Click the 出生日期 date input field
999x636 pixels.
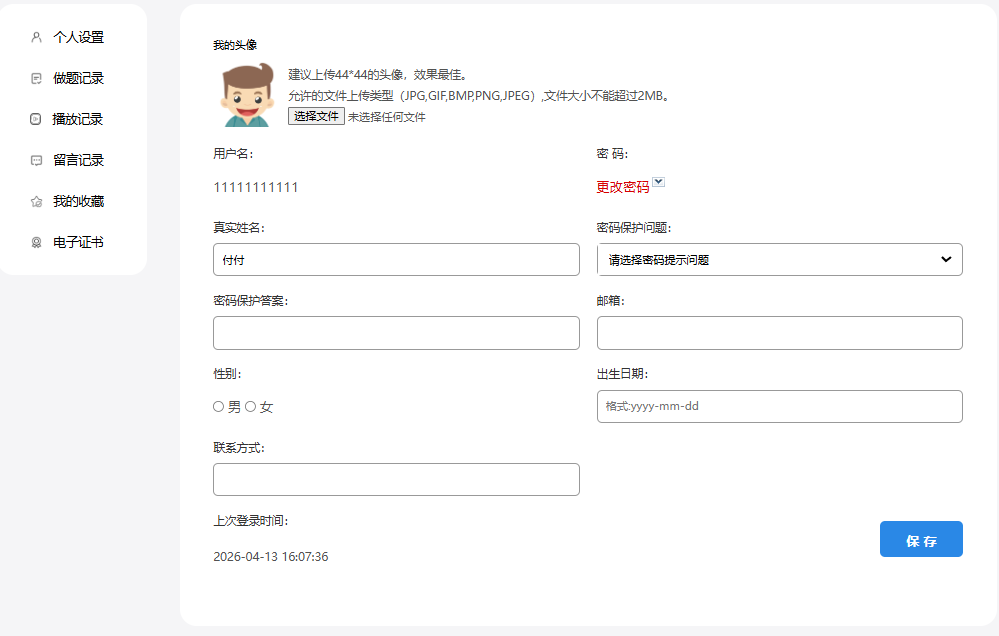tap(779, 406)
